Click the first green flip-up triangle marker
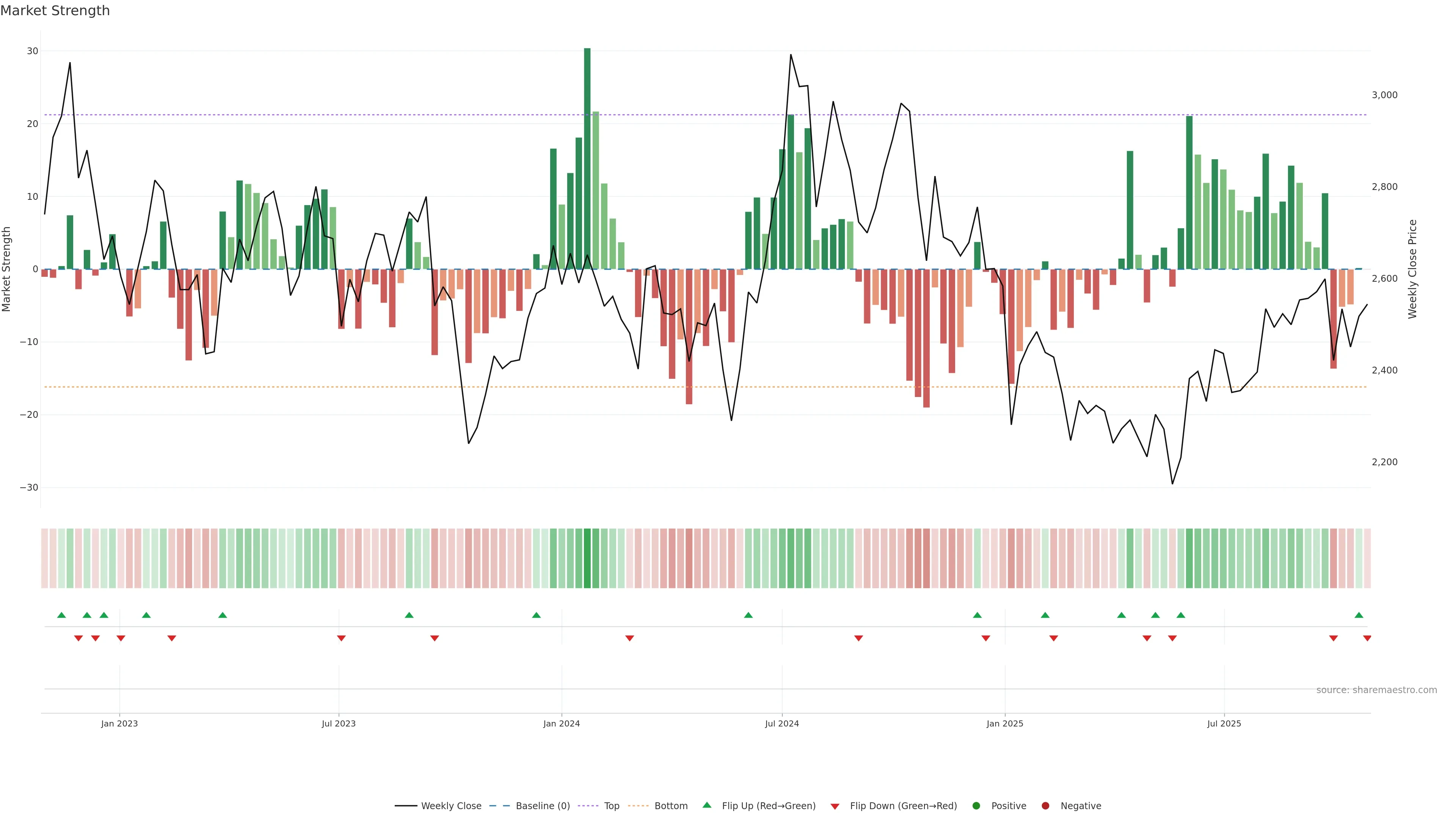Viewport: 1456px width, 819px height. [x=61, y=615]
